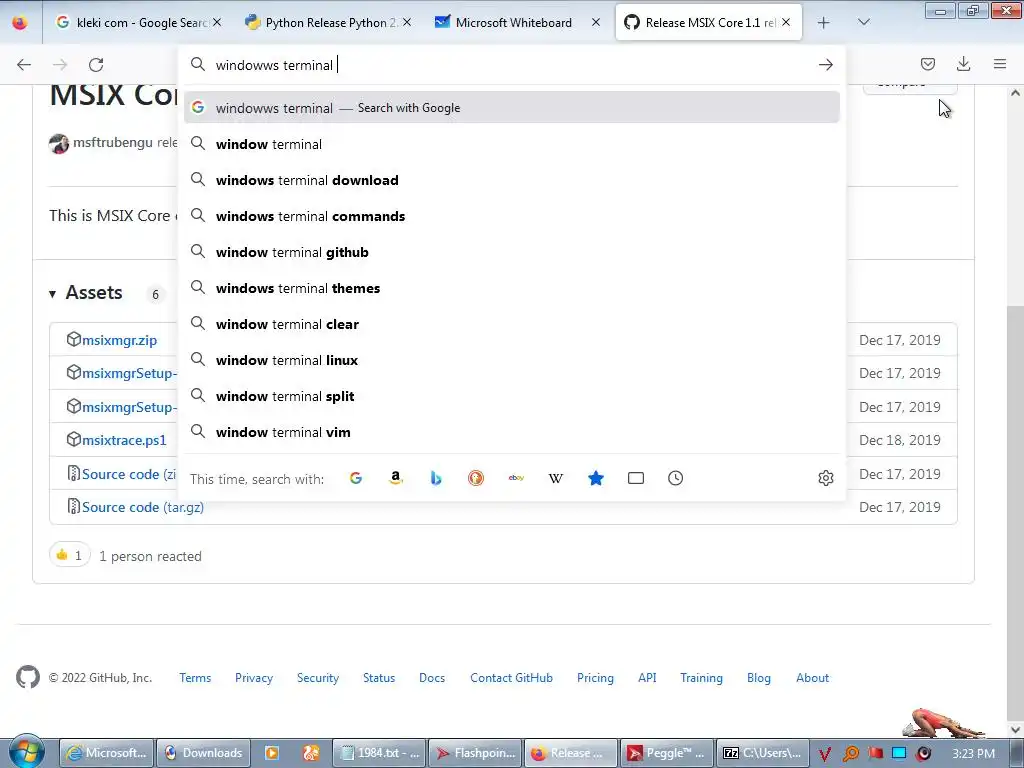Open the Privacy footer link
1024x768 pixels.
click(x=254, y=678)
